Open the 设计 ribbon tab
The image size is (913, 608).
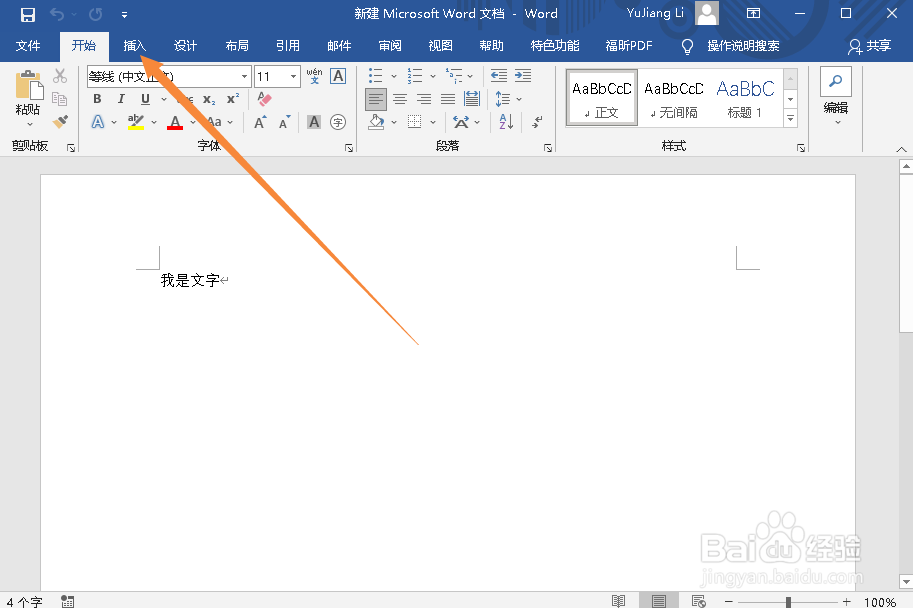(185, 45)
